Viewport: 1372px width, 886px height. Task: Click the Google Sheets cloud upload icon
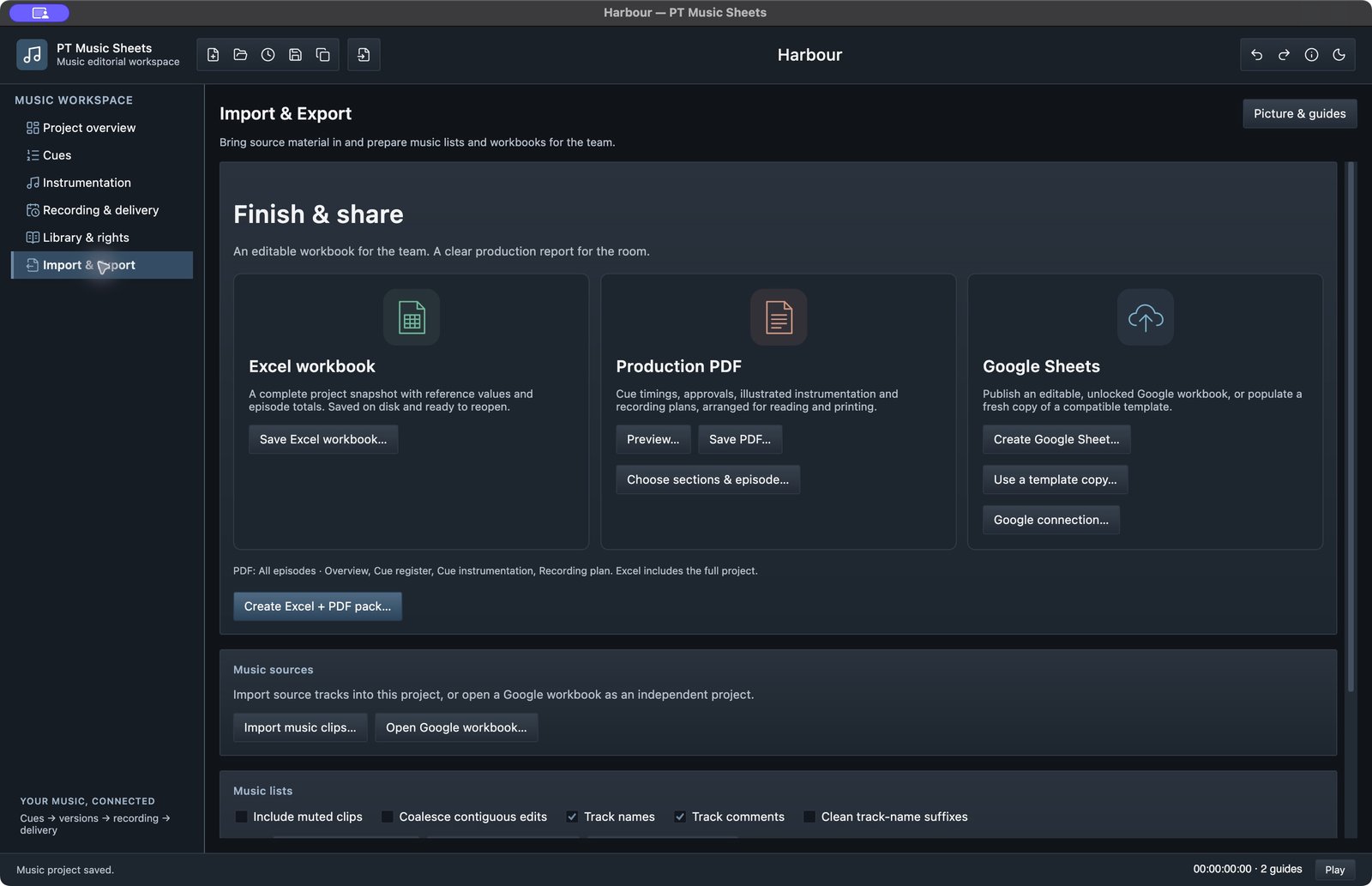[1146, 317]
